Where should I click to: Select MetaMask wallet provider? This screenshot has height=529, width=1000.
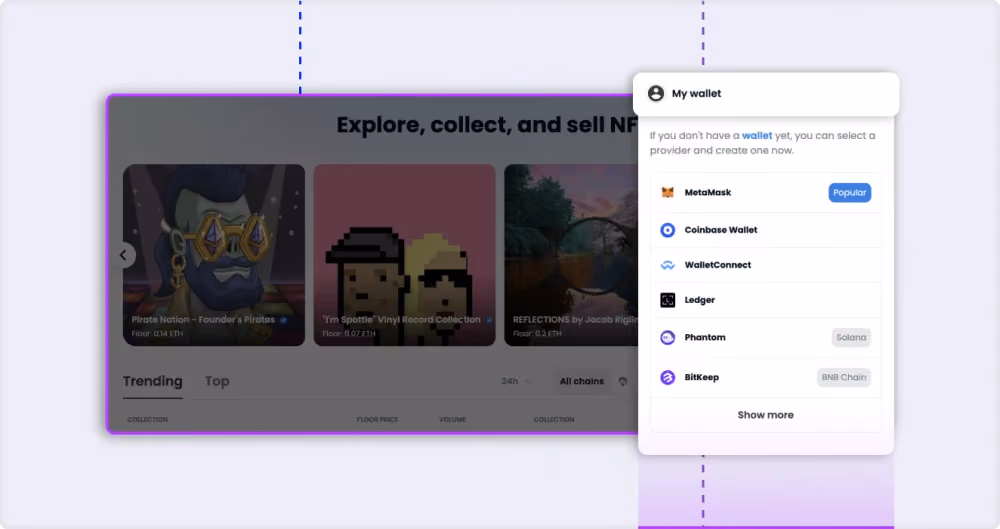[x=765, y=192]
